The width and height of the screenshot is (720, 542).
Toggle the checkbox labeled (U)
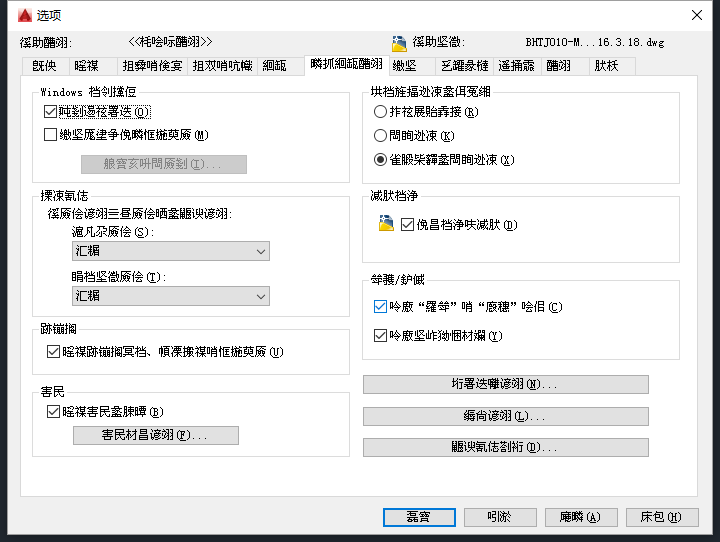[x=53, y=352]
